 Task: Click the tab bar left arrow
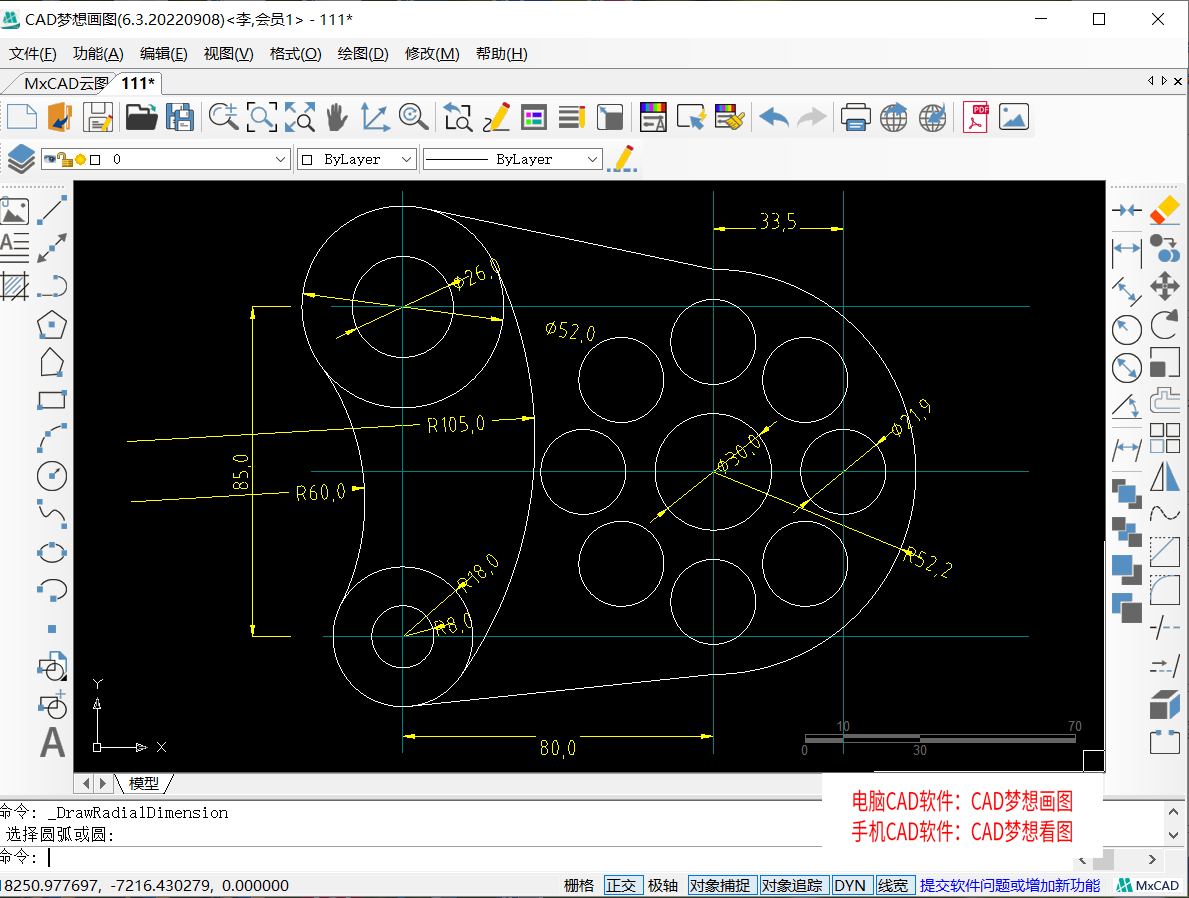point(1150,80)
